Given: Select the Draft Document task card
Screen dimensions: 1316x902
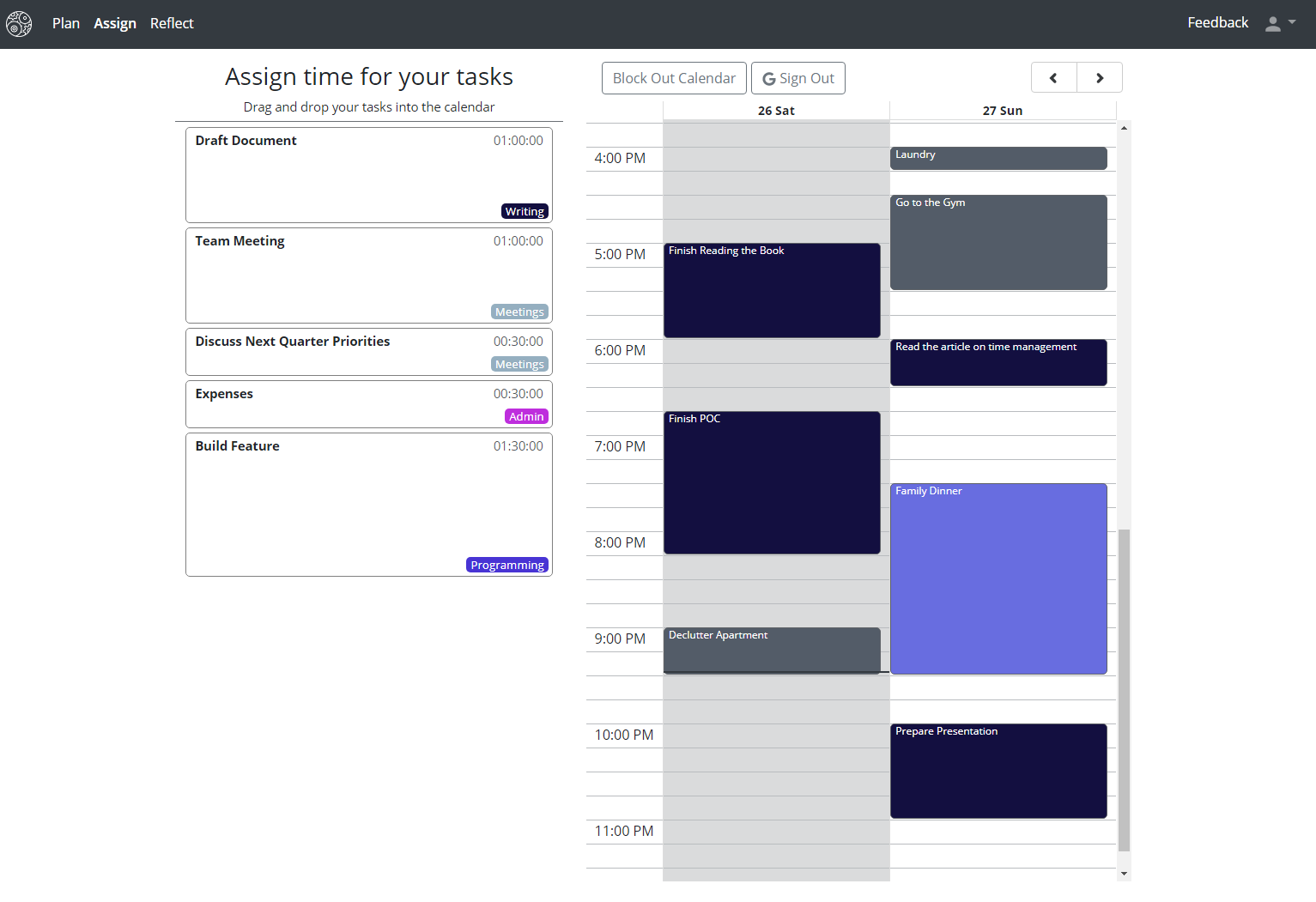Looking at the screenshot, I should click(x=369, y=175).
